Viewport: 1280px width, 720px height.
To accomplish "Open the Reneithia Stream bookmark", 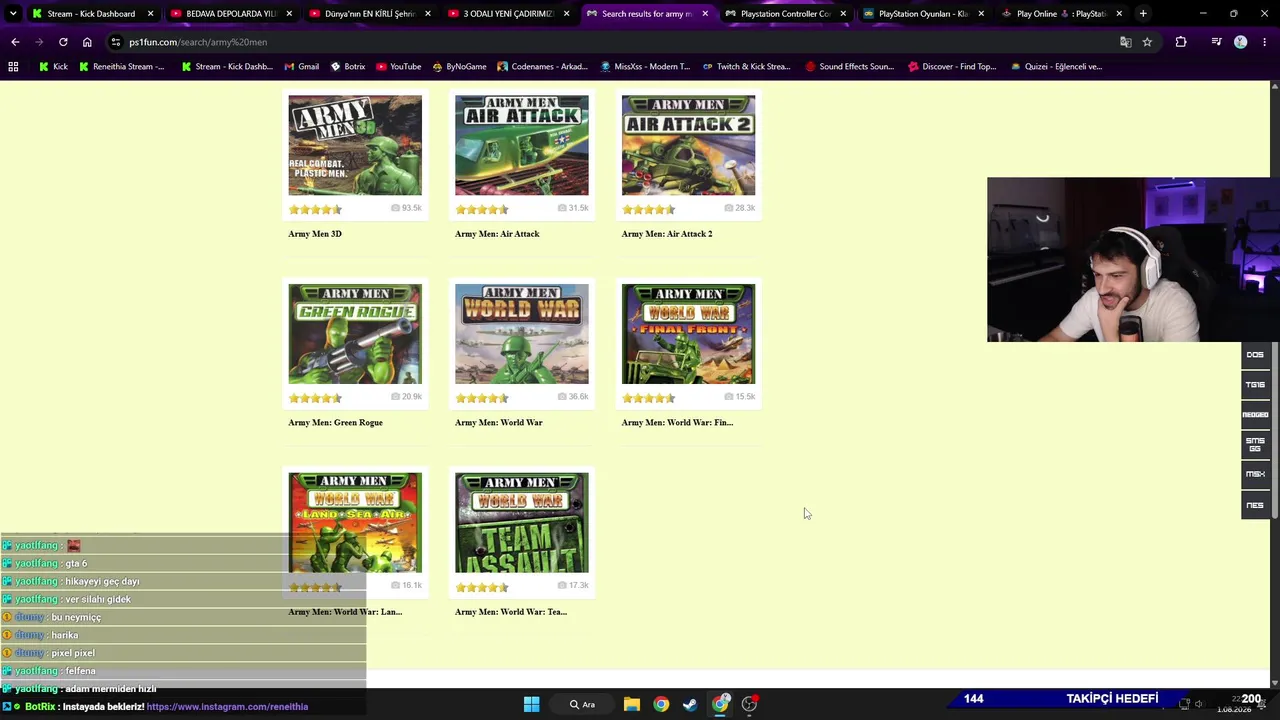I will (x=121, y=67).
